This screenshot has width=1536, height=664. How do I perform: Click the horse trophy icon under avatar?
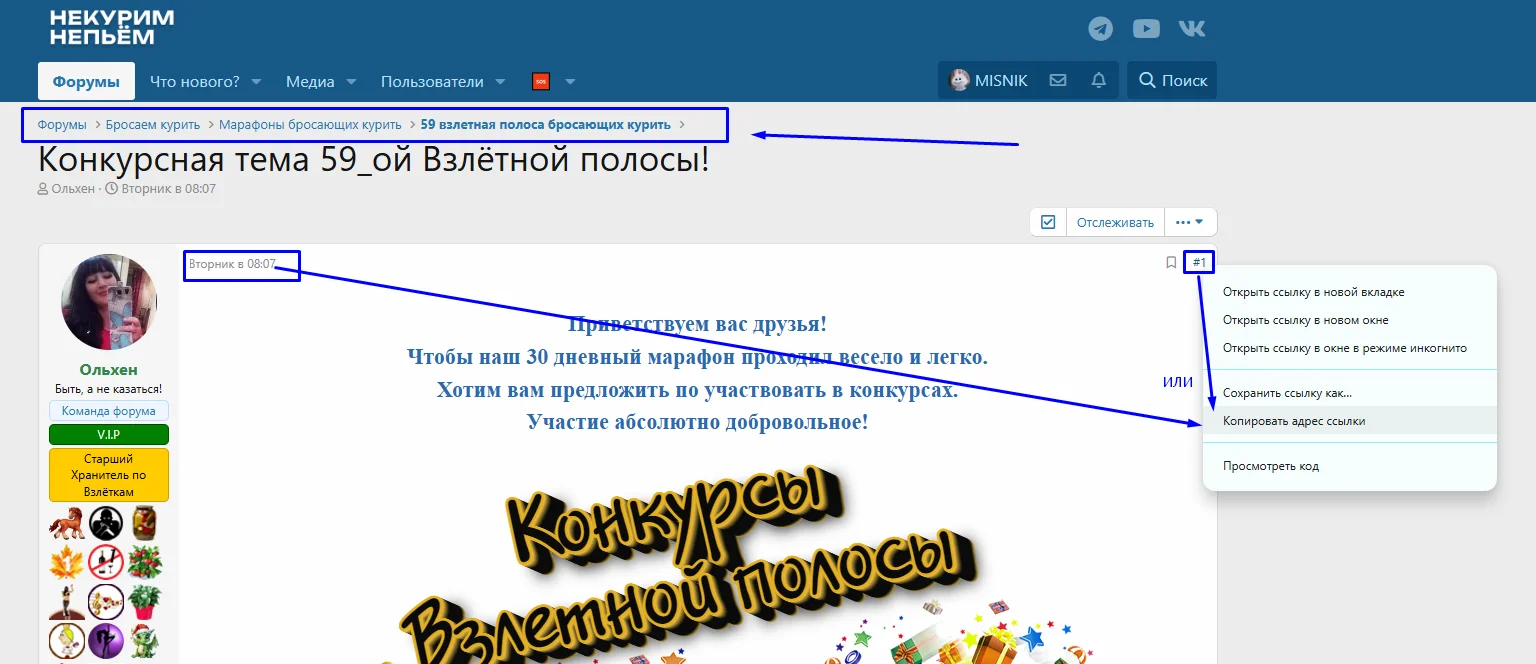click(x=68, y=521)
